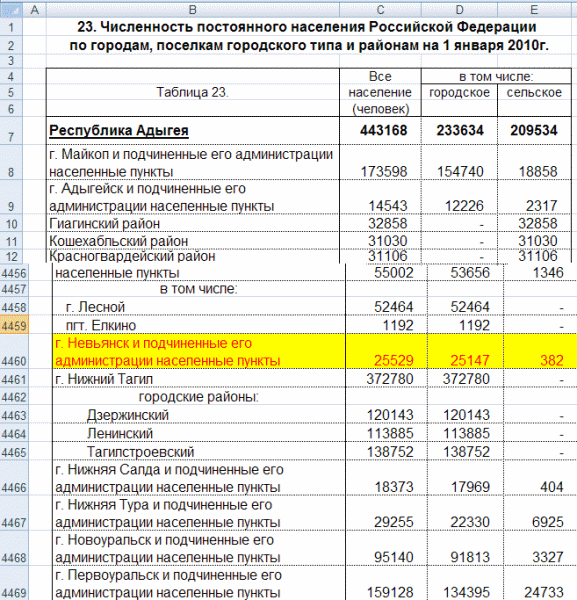The height and width of the screenshot is (600, 577).
Task: Click Гиагинский район cell
Action: (193, 223)
